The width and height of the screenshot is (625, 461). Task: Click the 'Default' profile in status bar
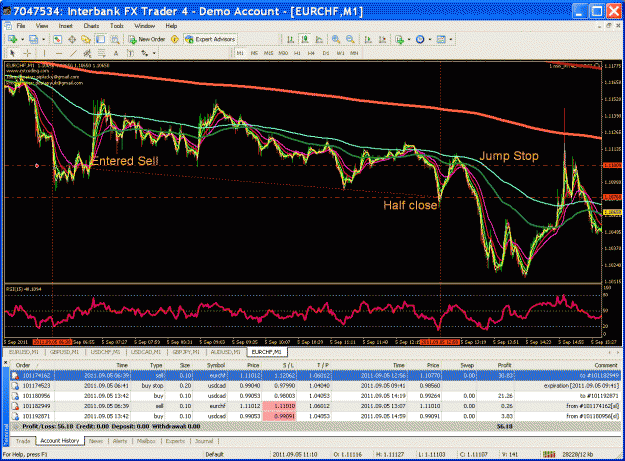[x=214, y=454]
